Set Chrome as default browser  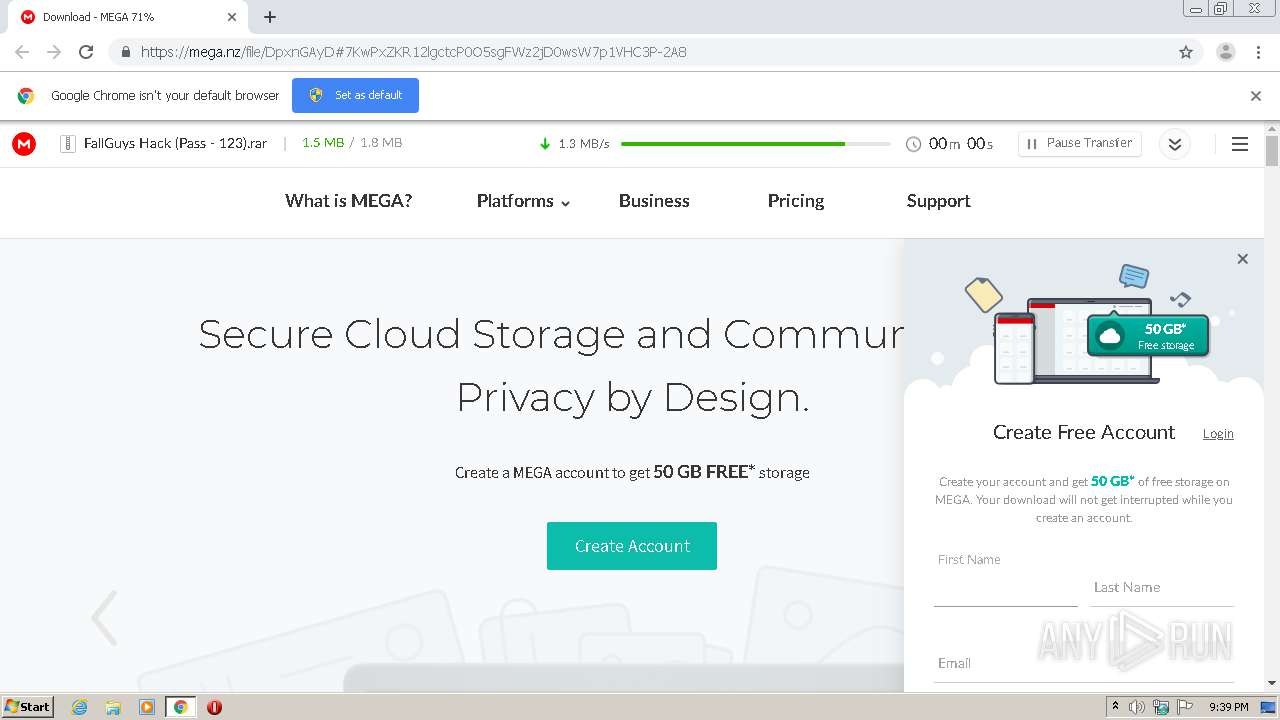[355, 96]
